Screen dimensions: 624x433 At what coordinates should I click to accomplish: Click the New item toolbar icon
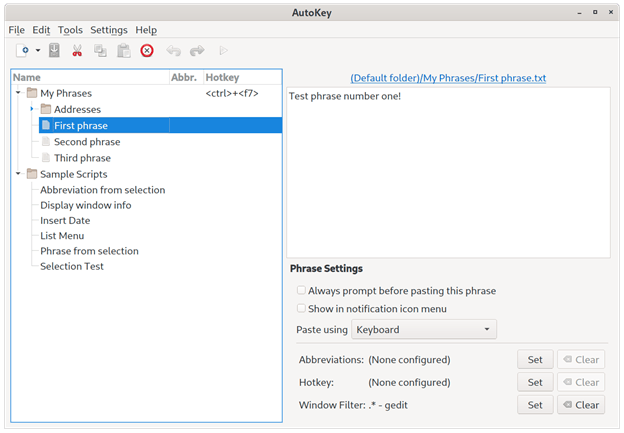click(x=23, y=50)
